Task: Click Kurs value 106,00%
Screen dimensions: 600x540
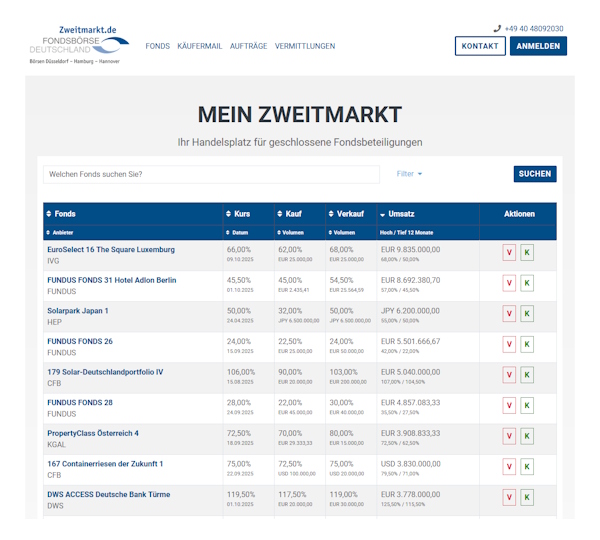Action: coord(241,372)
